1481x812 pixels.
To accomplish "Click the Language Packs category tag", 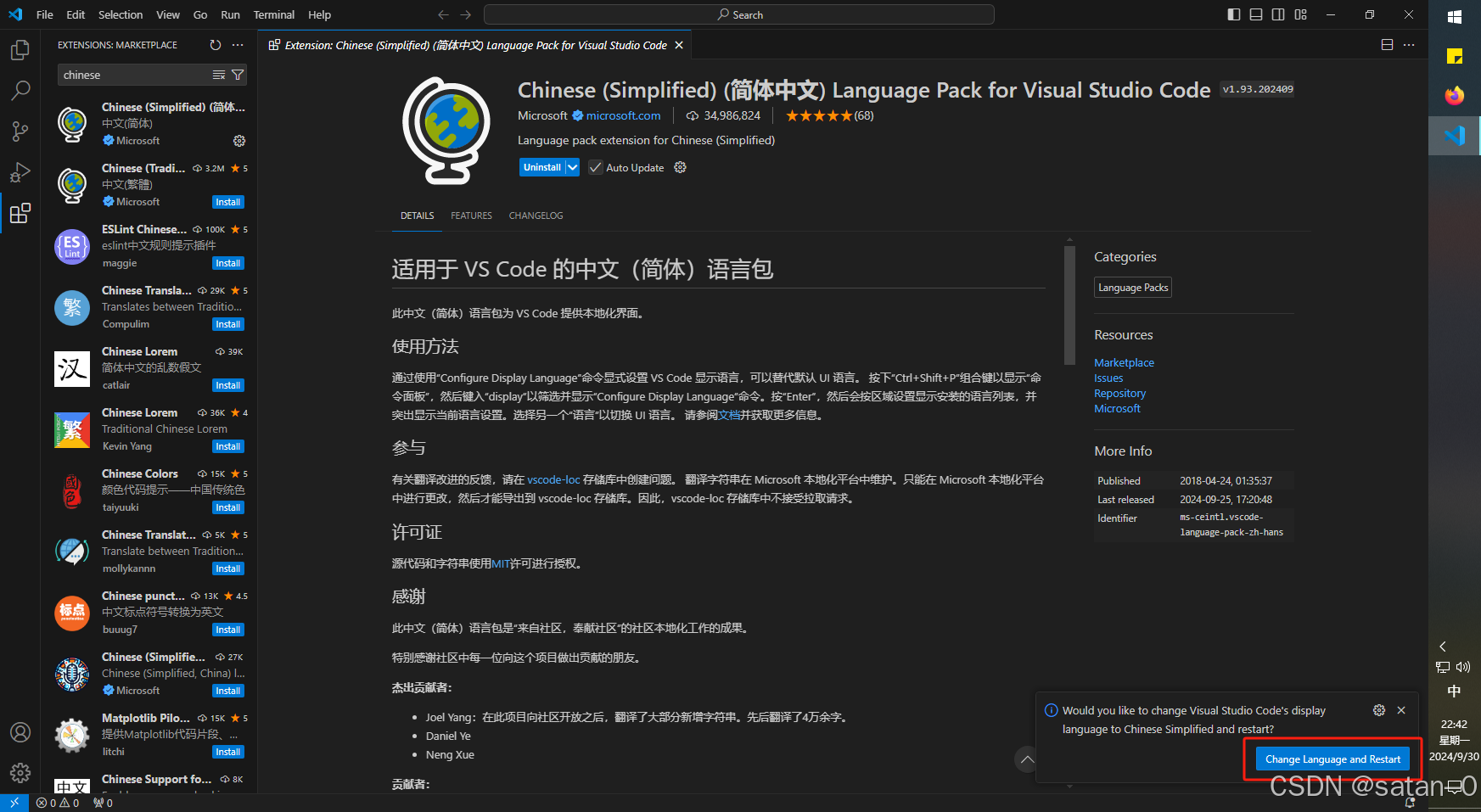I will click(1133, 288).
